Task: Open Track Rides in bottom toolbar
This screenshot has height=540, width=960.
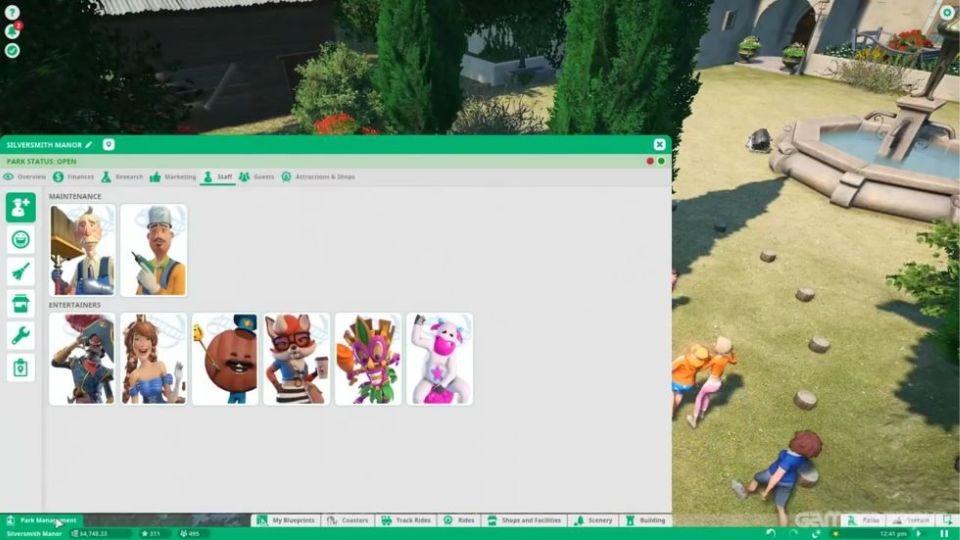Action: pos(406,520)
